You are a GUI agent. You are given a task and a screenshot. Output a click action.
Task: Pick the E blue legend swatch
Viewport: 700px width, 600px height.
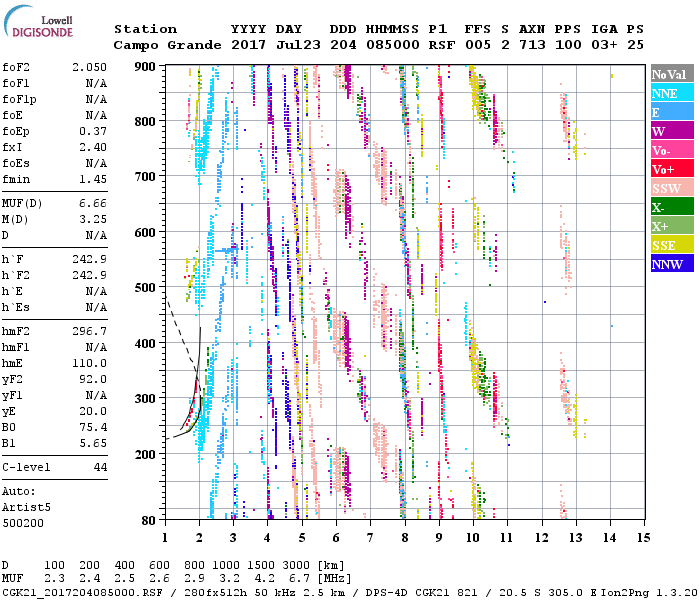click(671, 112)
